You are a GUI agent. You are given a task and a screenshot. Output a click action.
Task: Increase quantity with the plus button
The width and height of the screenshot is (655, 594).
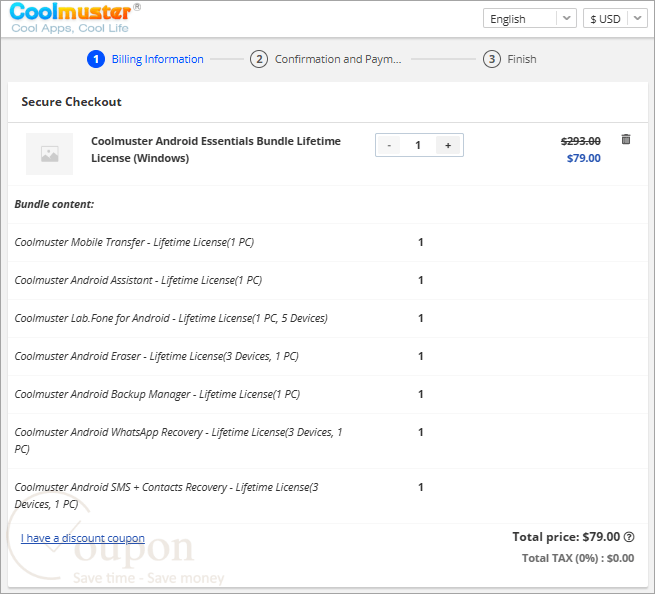[448, 145]
